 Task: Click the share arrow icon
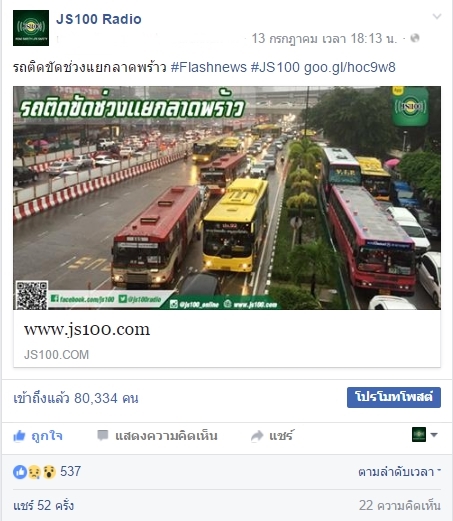(257, 436)
